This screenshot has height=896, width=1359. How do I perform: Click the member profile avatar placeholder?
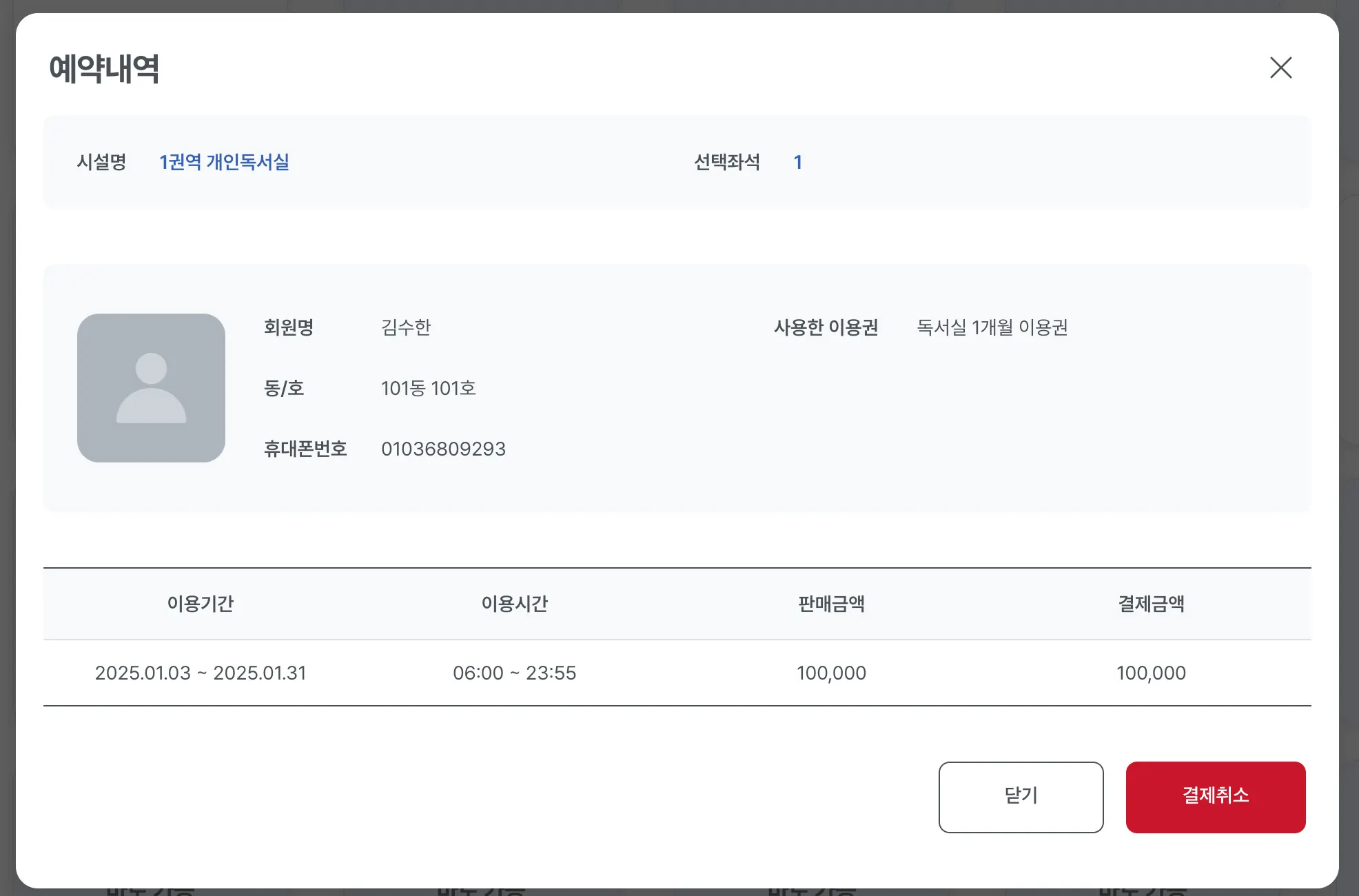pyautogui.click(x=151, y=387)
